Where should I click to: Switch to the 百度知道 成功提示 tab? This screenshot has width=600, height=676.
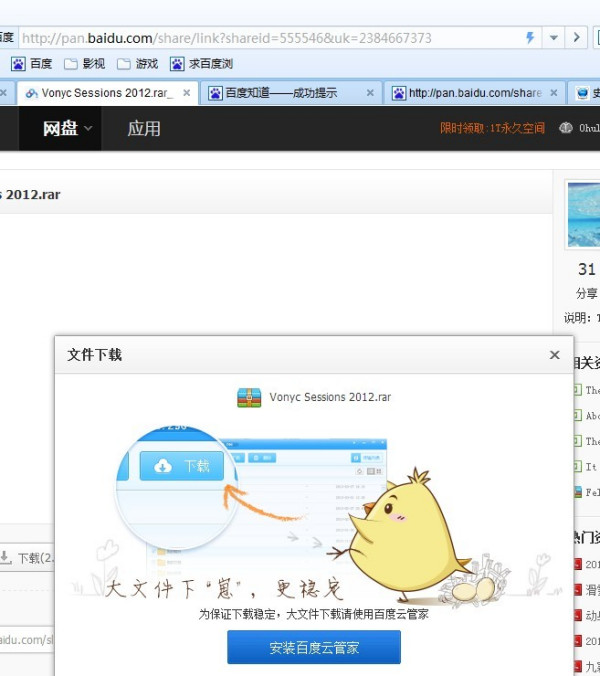pyautogui.click(x=280, y=93)
